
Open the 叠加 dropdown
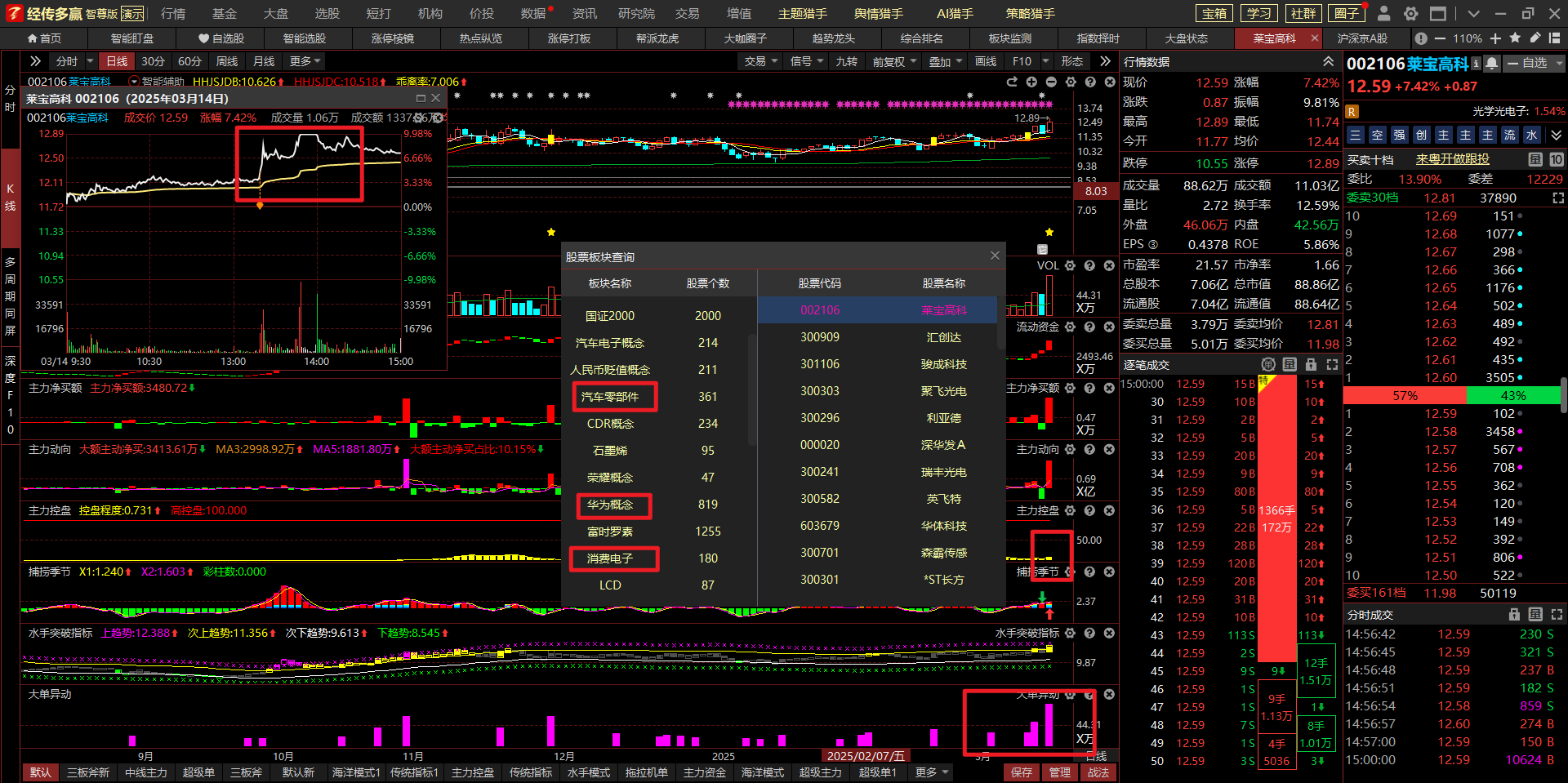pos(945,61)
